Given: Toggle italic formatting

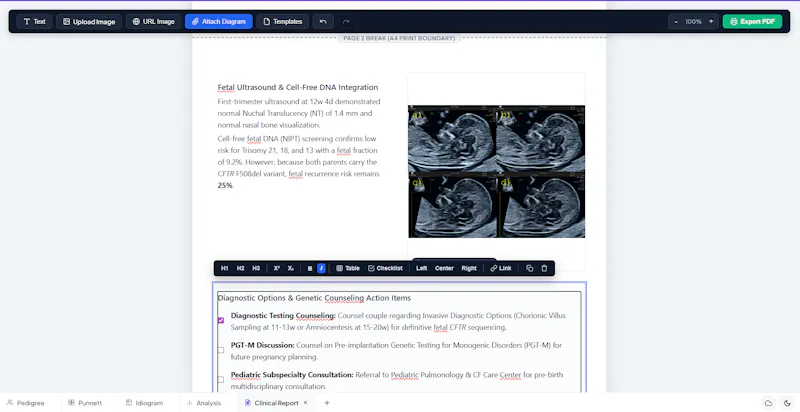Looking at the screenshot, I should [321, 268].
